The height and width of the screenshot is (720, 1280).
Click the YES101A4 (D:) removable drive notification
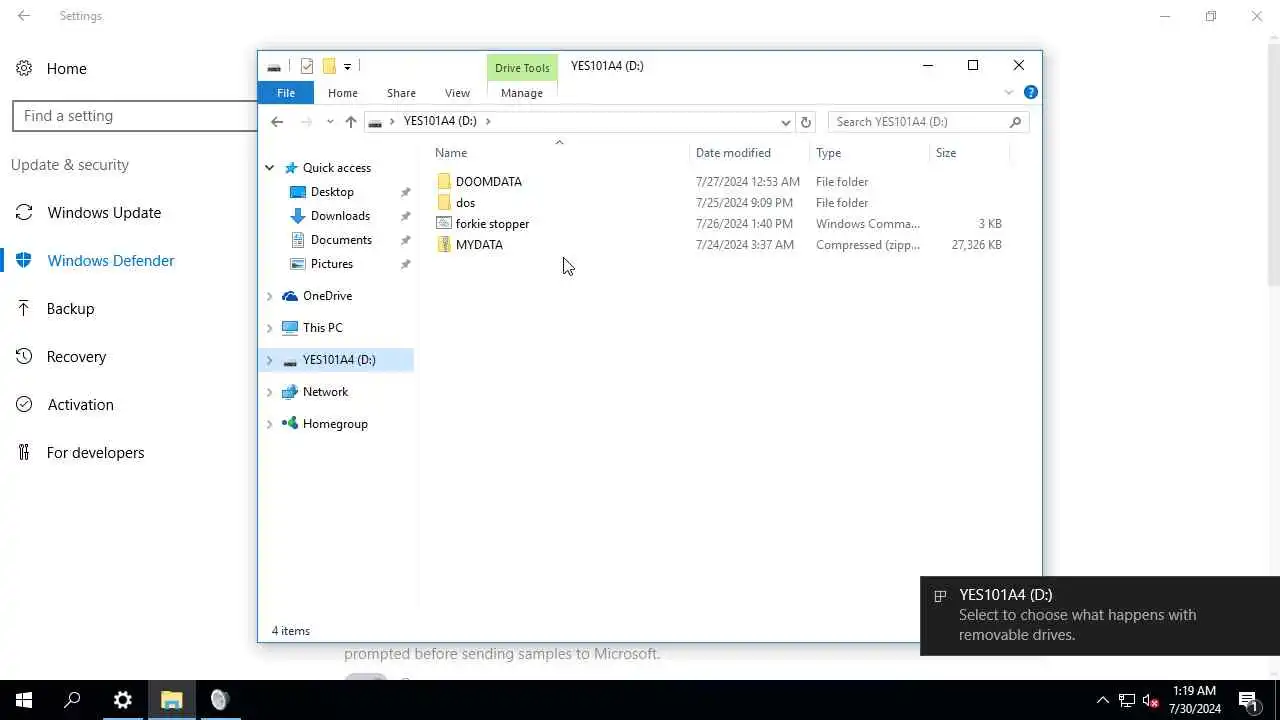(1100, 615)
